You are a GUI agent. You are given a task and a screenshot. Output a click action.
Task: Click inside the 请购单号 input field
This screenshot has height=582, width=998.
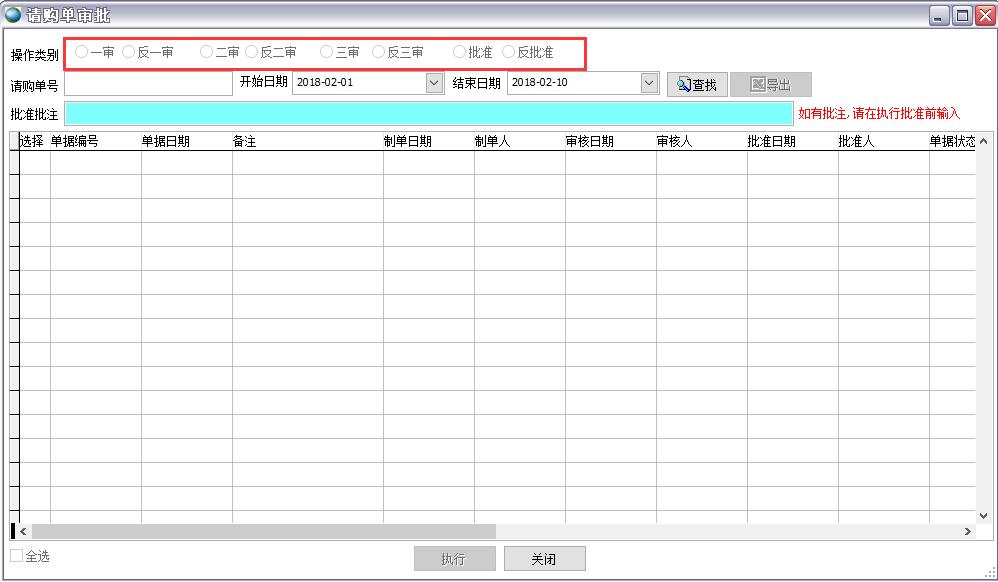coord(147,83)
